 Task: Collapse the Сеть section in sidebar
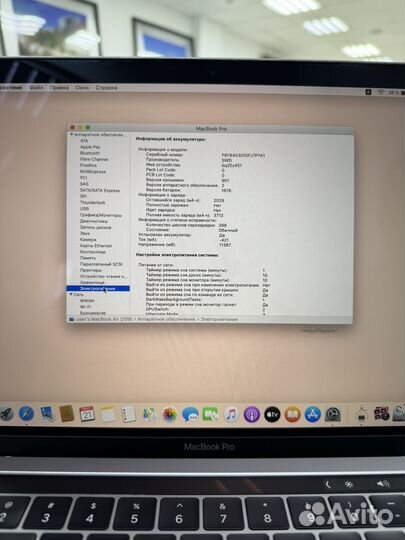coord(71,294)
